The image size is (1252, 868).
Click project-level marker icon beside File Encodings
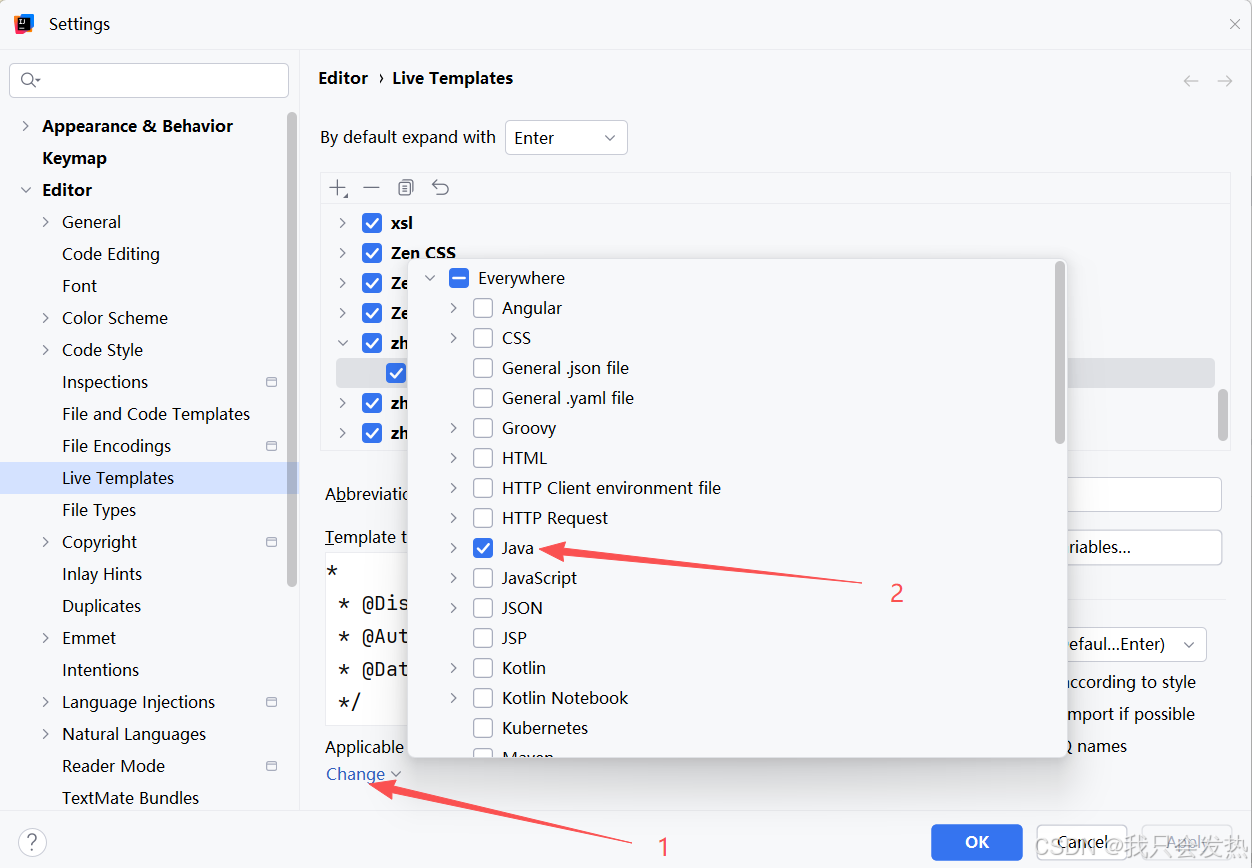[271, 446]
